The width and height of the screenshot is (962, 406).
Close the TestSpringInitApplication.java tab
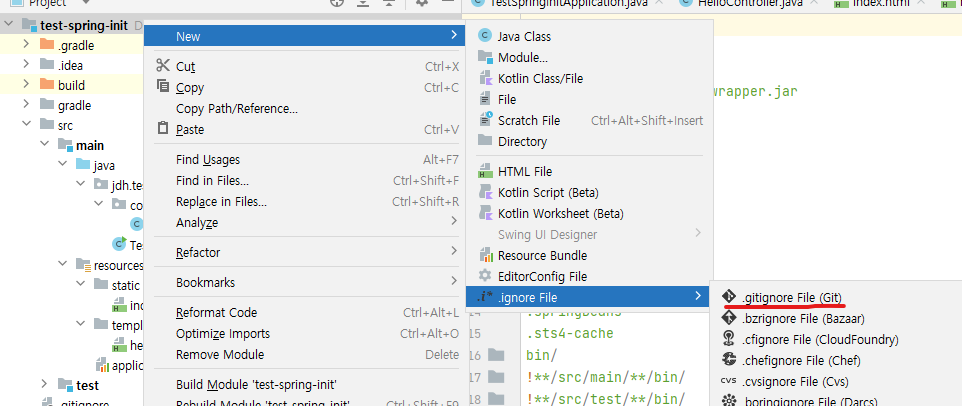coord(659,2)
